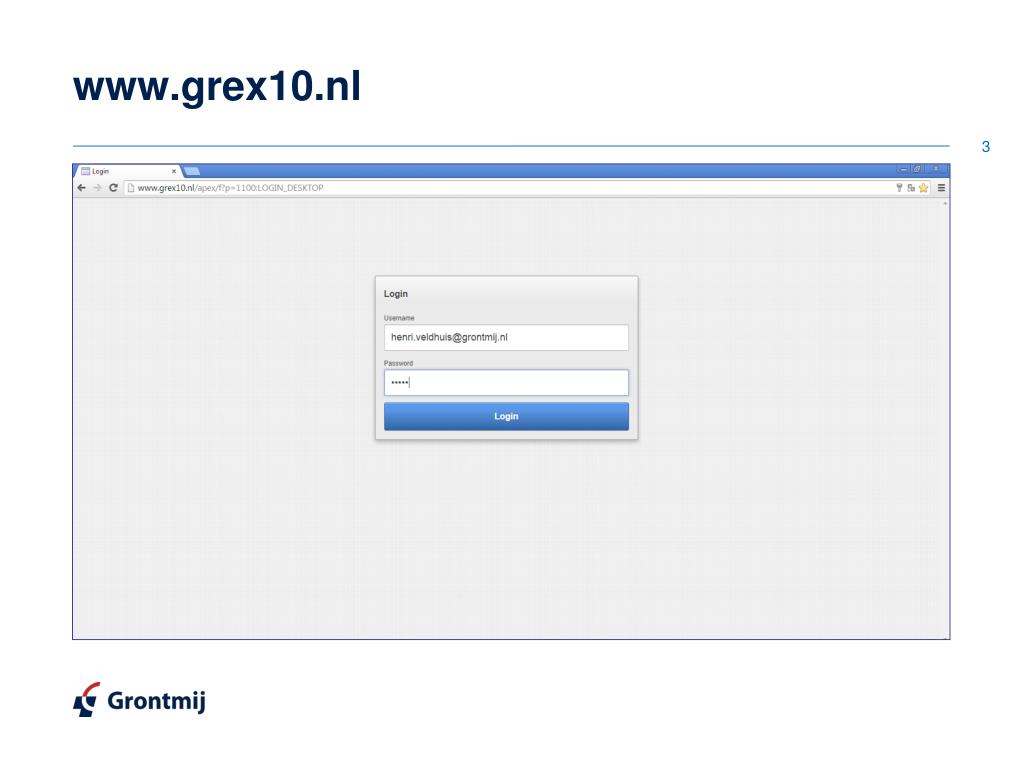This screenshot has height=767, width=1023.
Task: Click the page icon beside the URL
Action: click(x=130, y=188)
